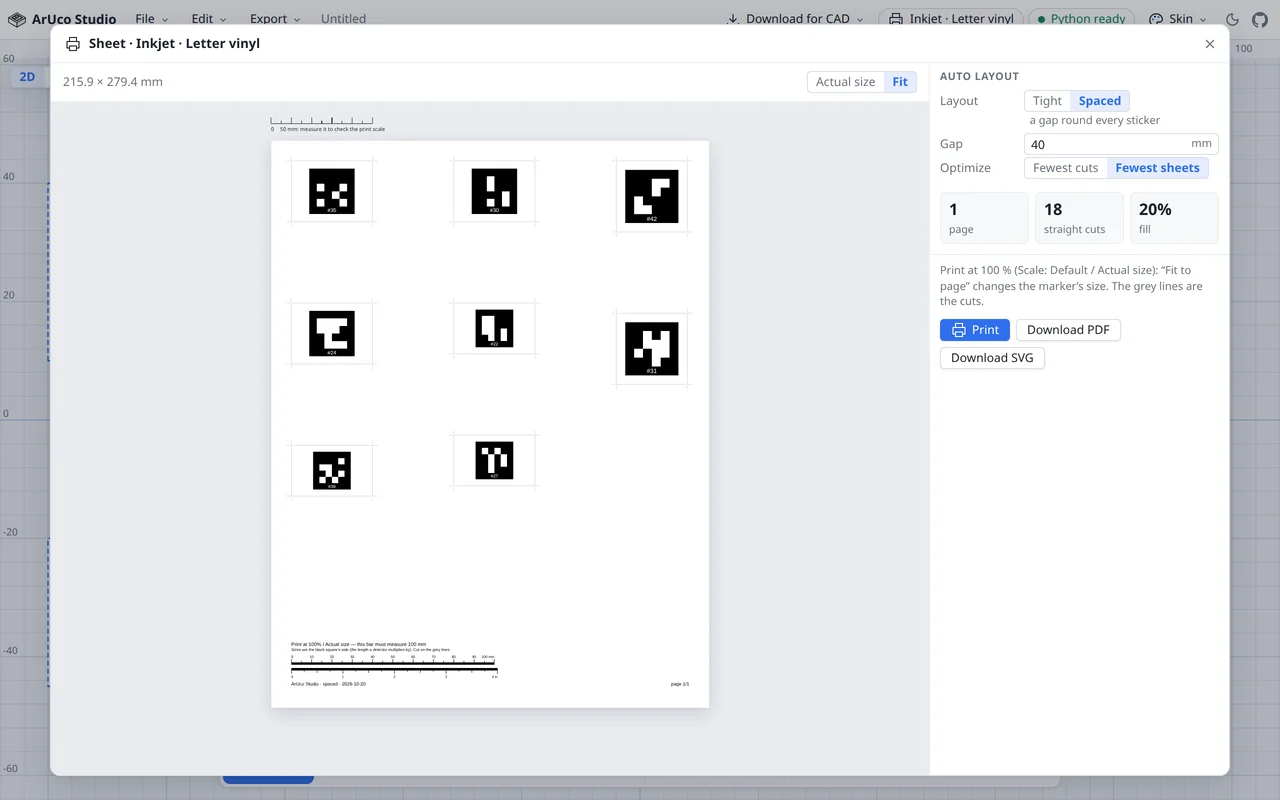Open the Export menu
Screen dimensions: 1280x800
point(275,19)
